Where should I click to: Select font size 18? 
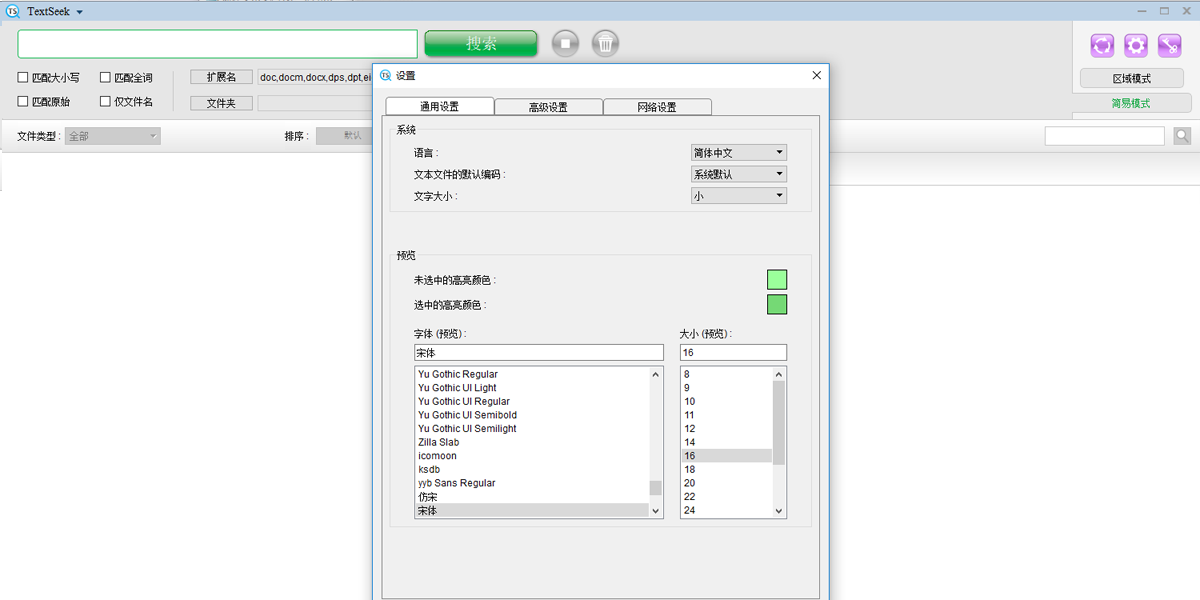pos(726,469)
